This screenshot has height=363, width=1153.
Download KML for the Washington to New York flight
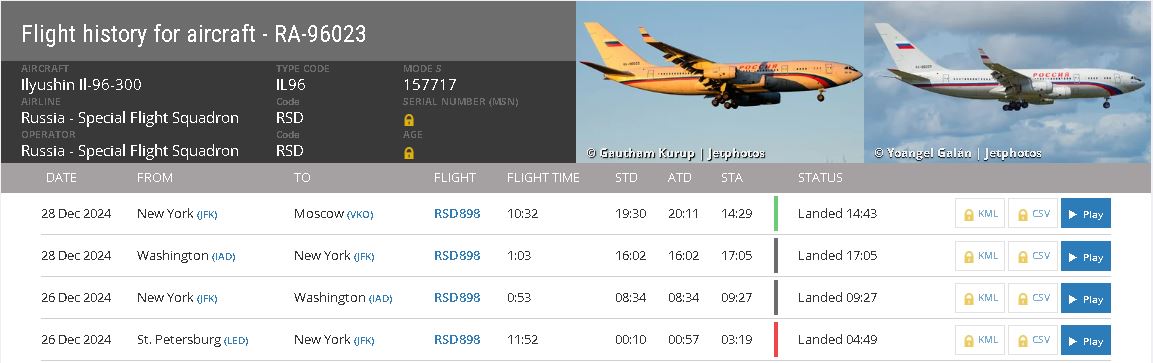coord(979,256)
